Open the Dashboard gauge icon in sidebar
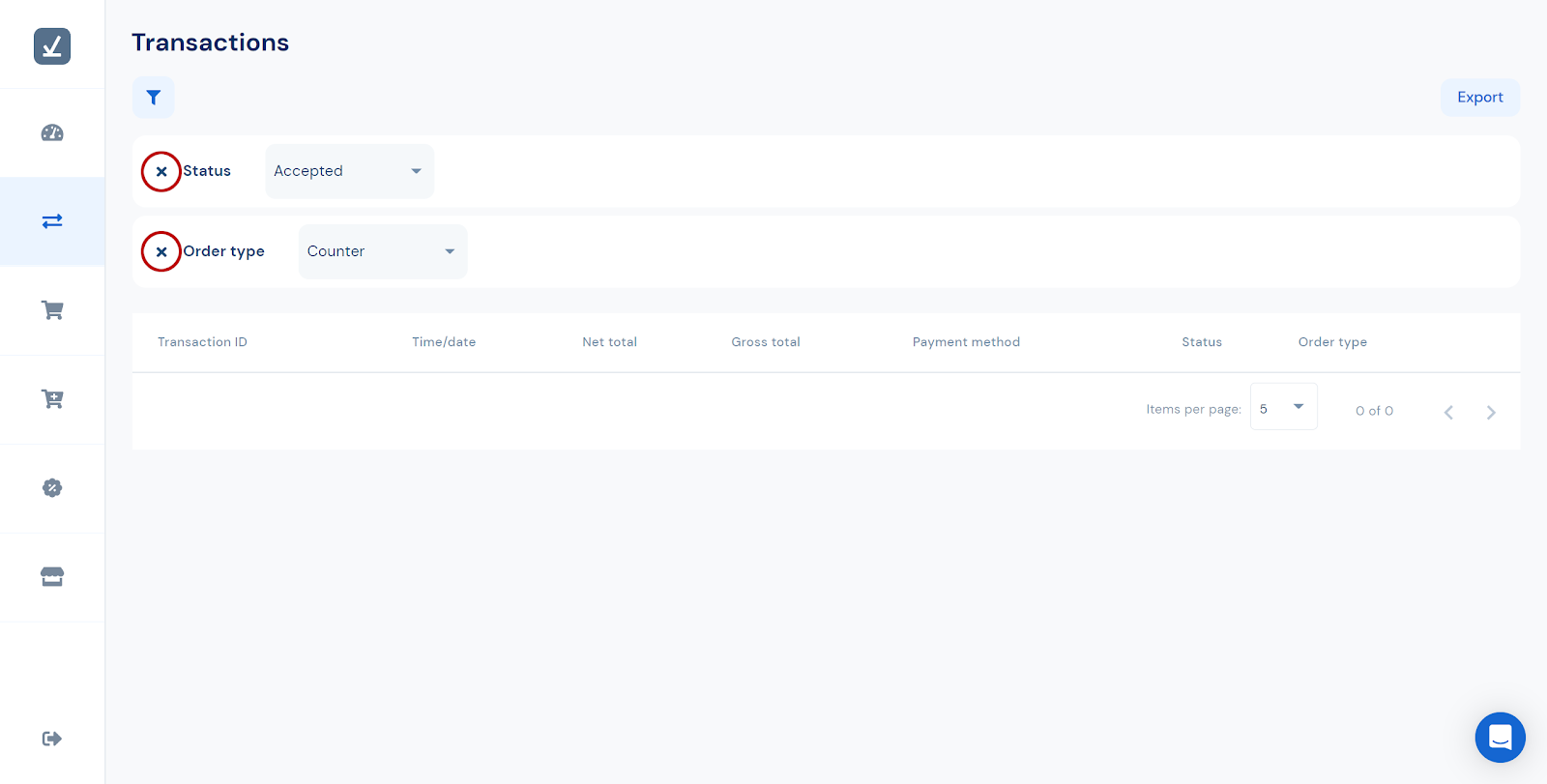The image size is (1547, 784). (x=52, y=133)
